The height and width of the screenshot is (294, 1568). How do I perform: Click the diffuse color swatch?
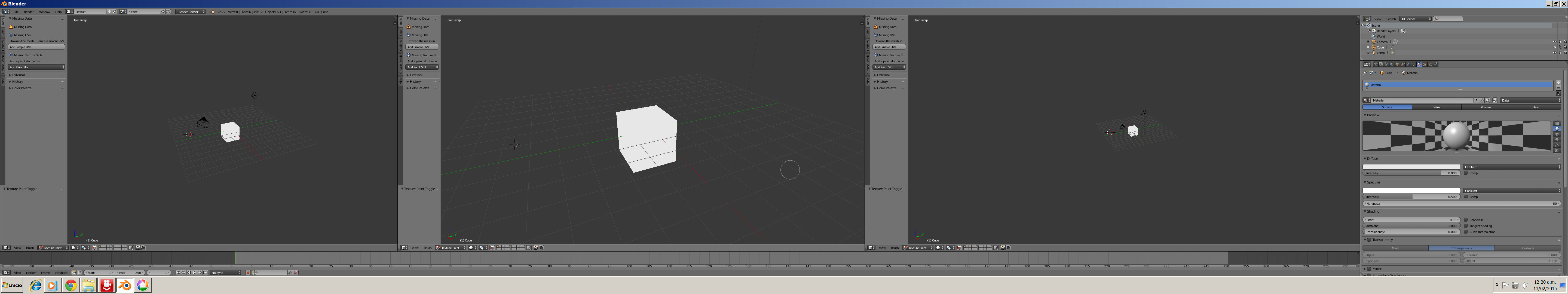tap(1411, 167)
